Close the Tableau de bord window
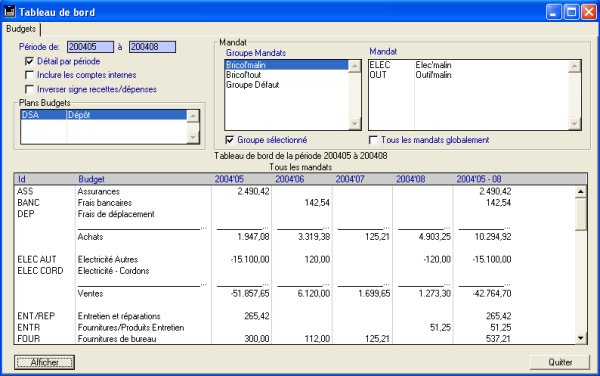This screenshot has width=600, height=376. pyautogui.click(x=589, y=12)
